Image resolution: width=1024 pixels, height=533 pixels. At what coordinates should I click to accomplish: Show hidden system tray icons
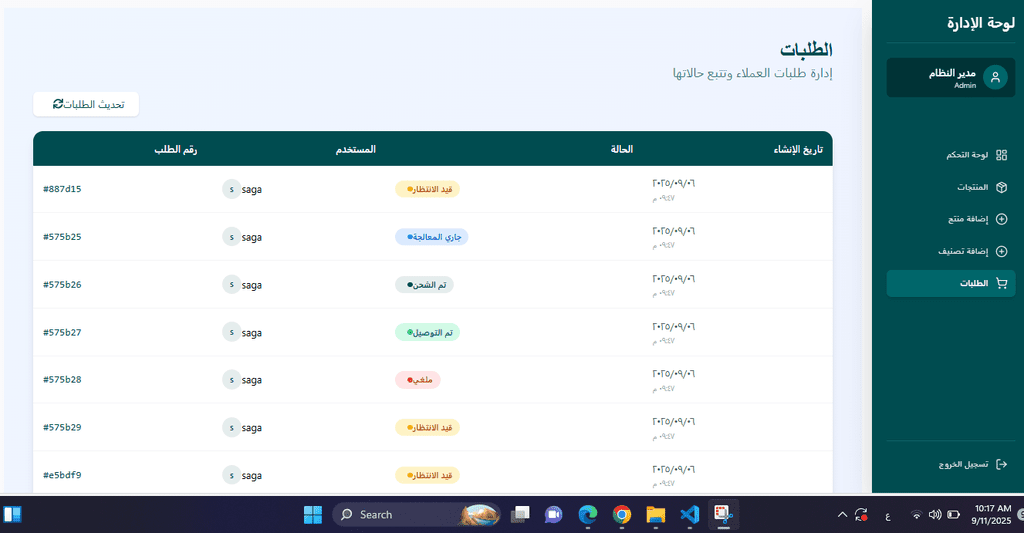click(x=842, y=515)
